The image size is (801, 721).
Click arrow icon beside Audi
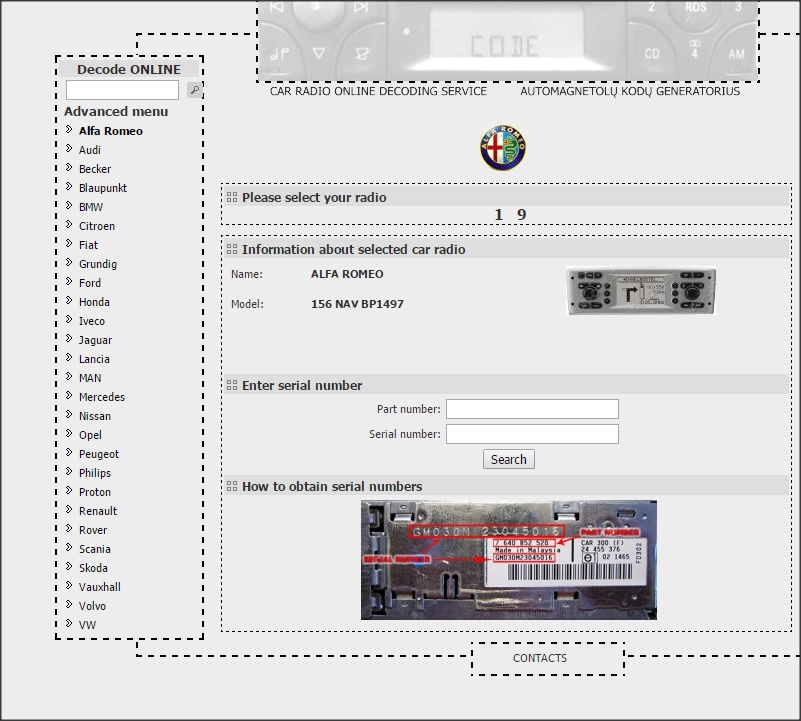pos(69,149)
